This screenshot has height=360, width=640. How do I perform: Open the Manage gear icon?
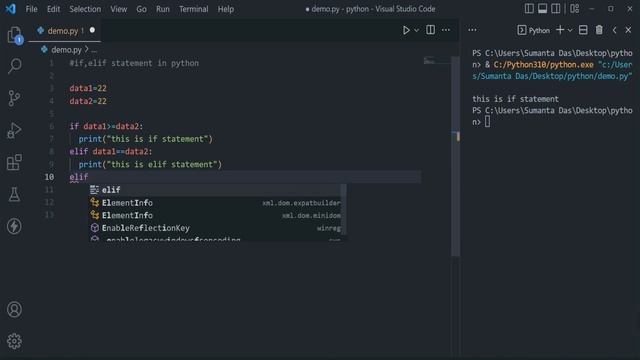14,341
